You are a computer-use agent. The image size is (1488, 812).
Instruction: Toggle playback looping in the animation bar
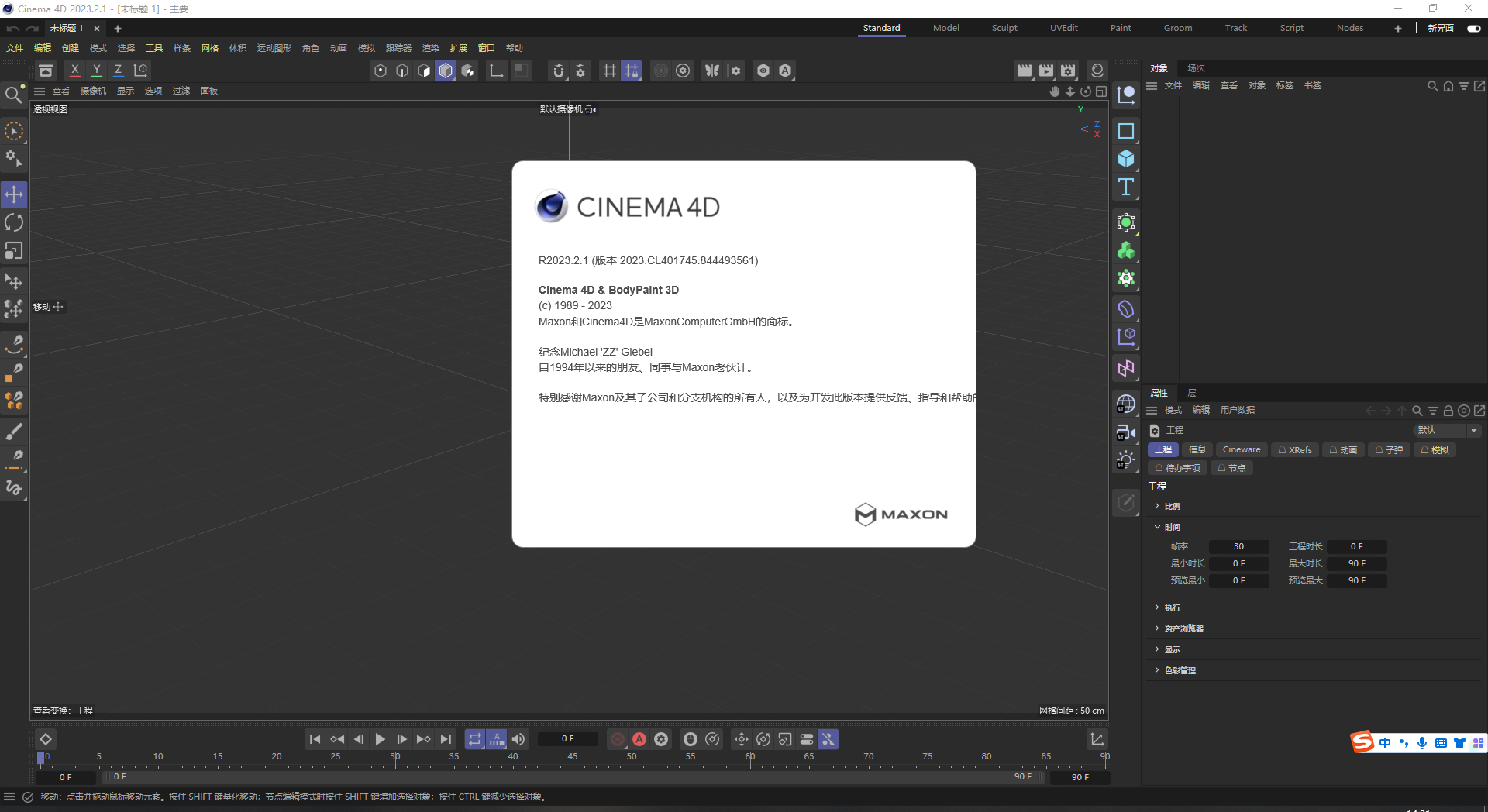tap(475, 739)
